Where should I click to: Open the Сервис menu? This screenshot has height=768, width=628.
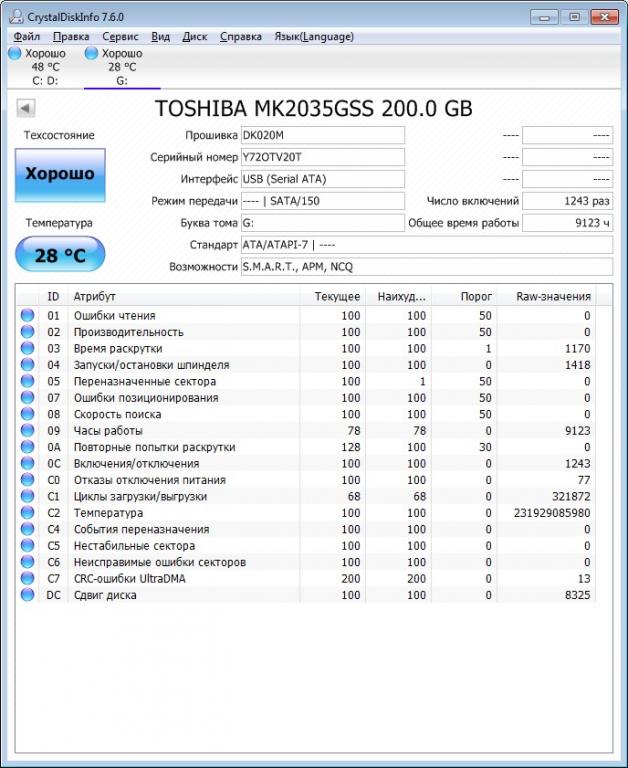click(120, 37)
